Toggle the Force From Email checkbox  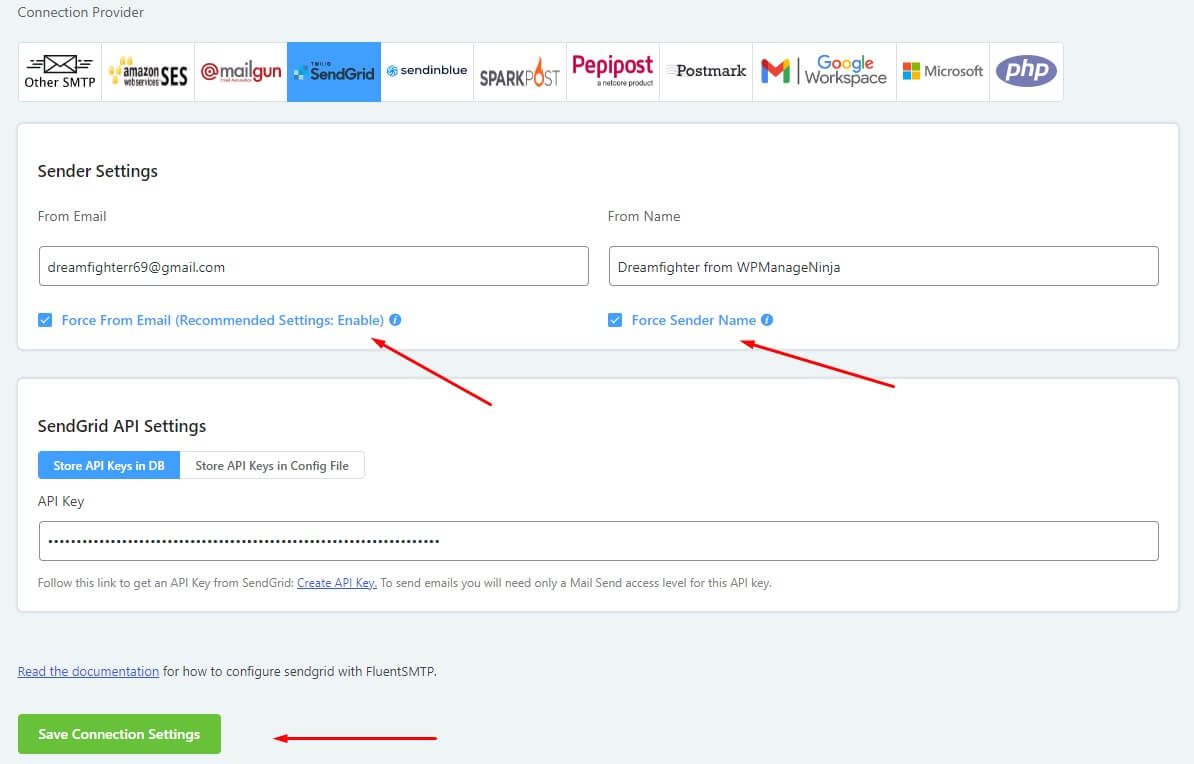pos(45,320)
